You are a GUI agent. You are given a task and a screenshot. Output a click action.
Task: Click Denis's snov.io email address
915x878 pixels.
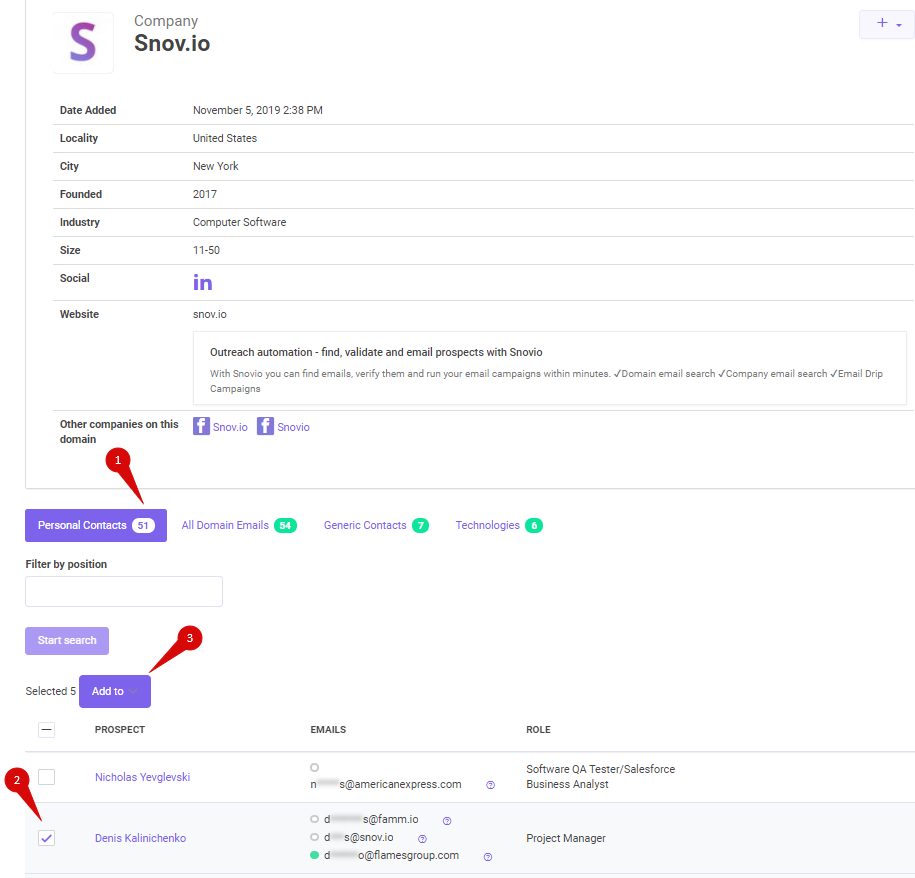coord(359,838)
